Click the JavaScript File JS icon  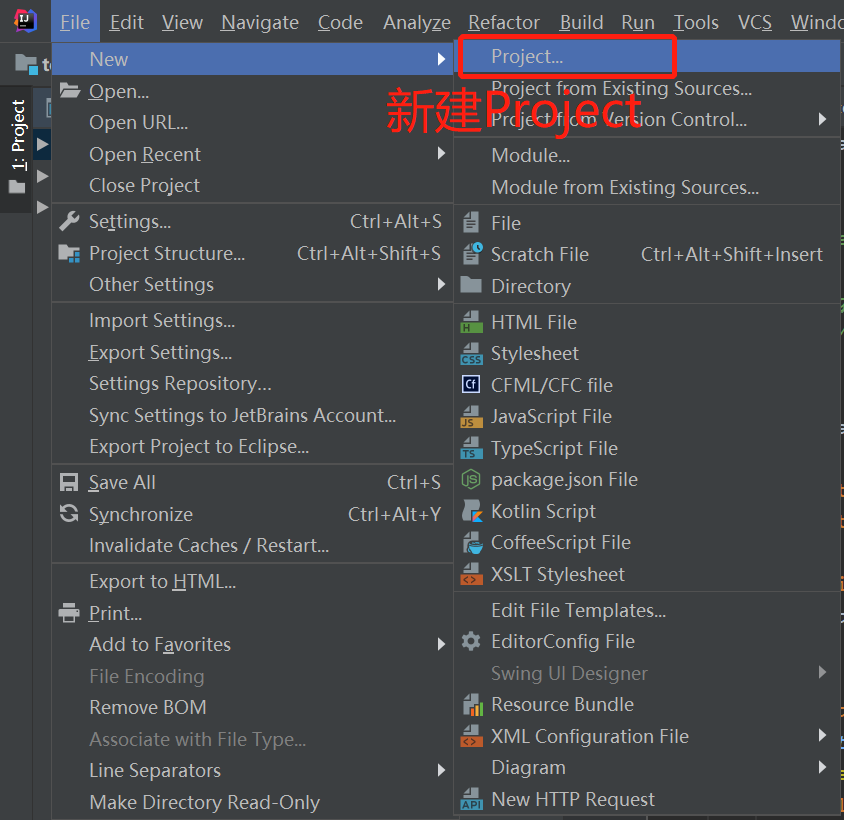click(x=472, y=416)
